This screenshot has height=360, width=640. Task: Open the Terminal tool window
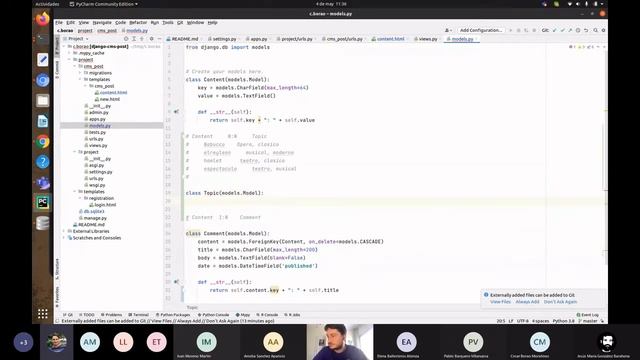click(138, 315)
